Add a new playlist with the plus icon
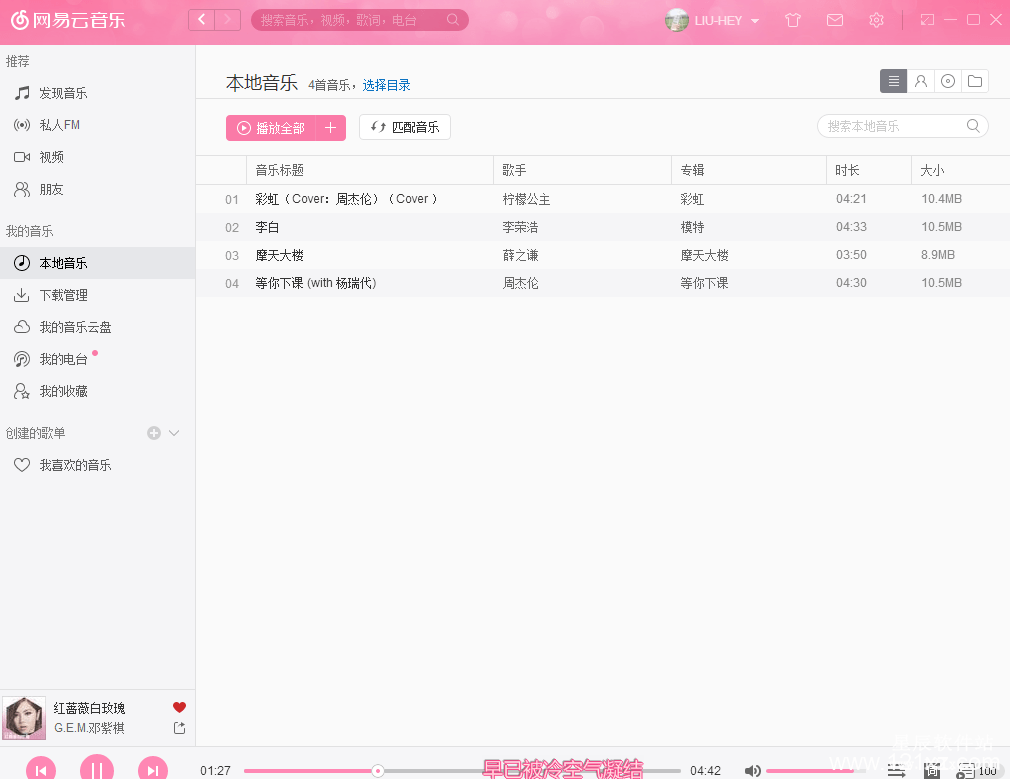The width and height of the screenshot is (1010, 779). coord(154,433)
